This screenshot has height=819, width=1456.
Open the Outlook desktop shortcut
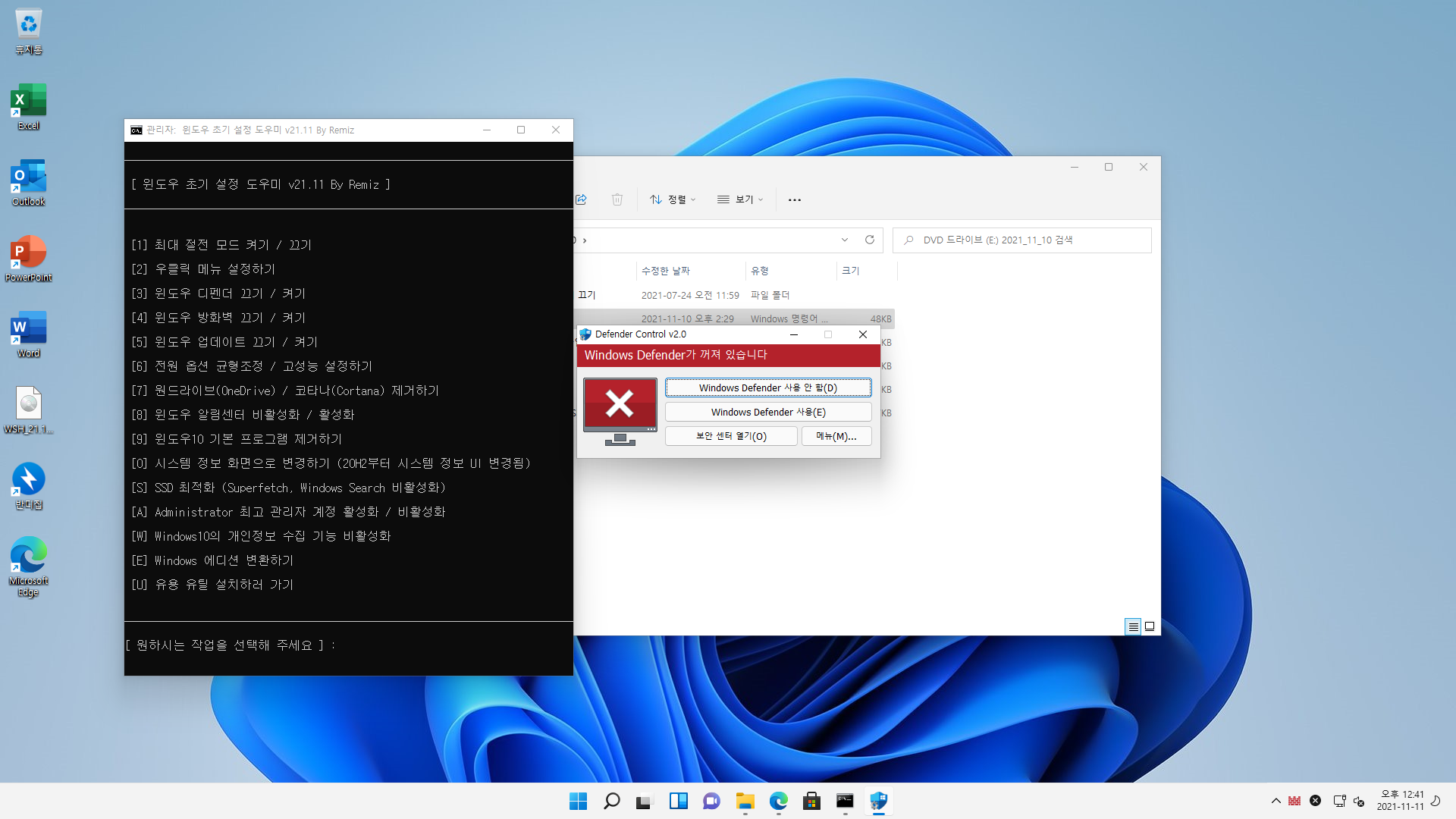pos(28,183)
